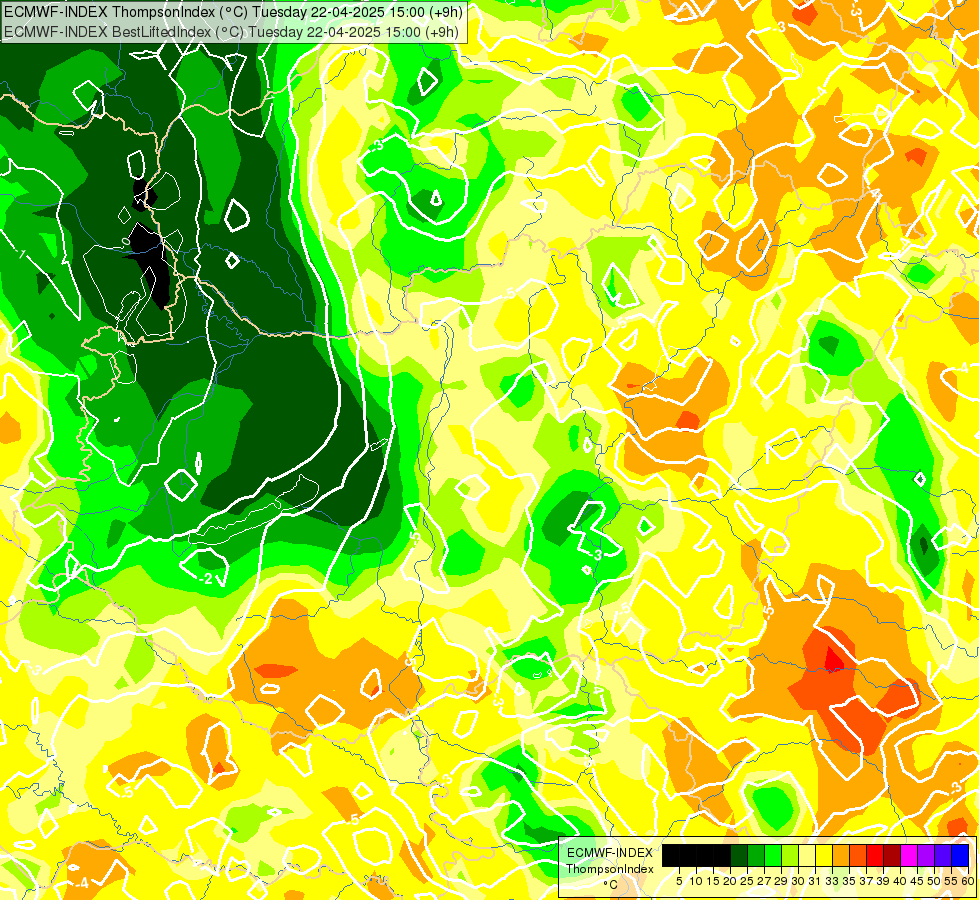
Task: Click legend tick value 20
Action: pyautogui.click(x=729, y=881)
